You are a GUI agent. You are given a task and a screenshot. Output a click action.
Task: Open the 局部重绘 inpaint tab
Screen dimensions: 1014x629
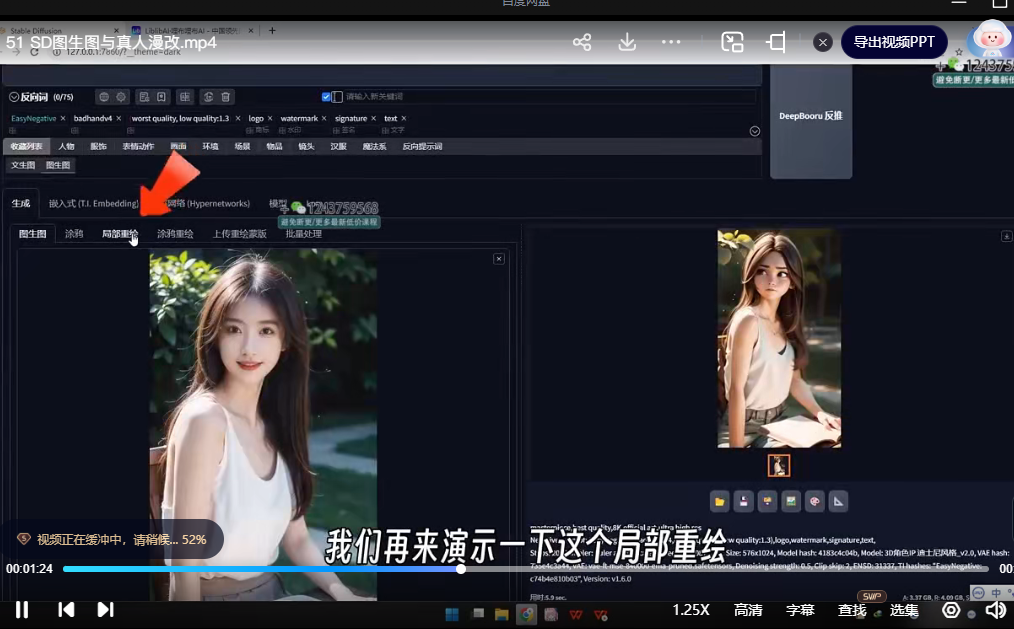tap(120, 234)
